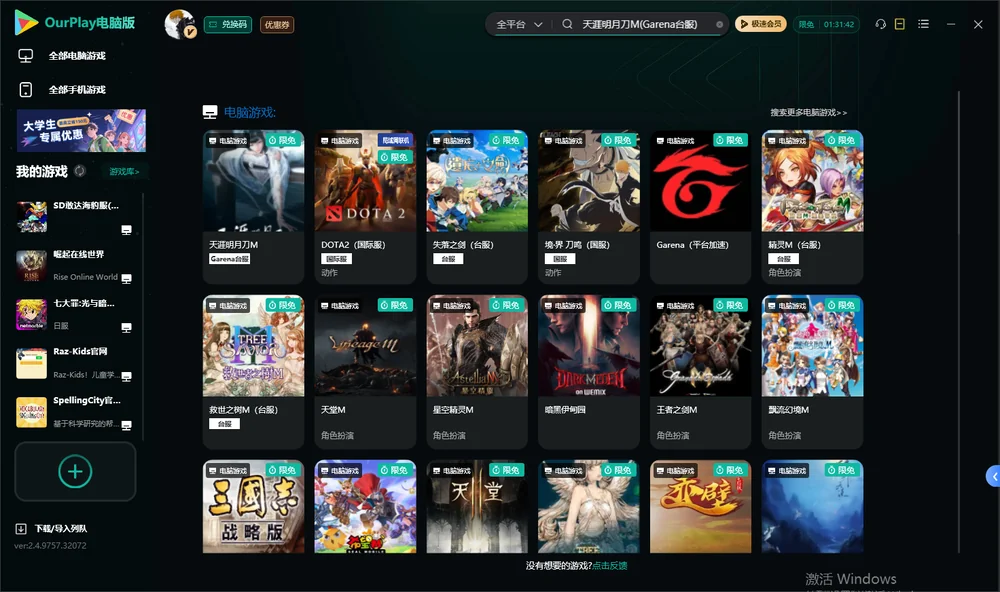Click the 兑换码 redeem code button
1000x592 pixels.
point(228,25)
